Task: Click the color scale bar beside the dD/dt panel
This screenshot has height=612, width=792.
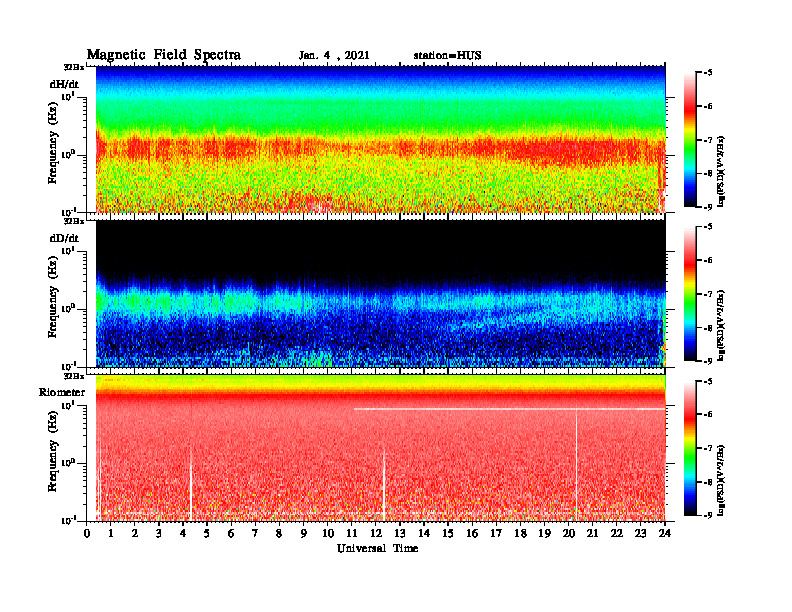Action: (x=690, y=294)
